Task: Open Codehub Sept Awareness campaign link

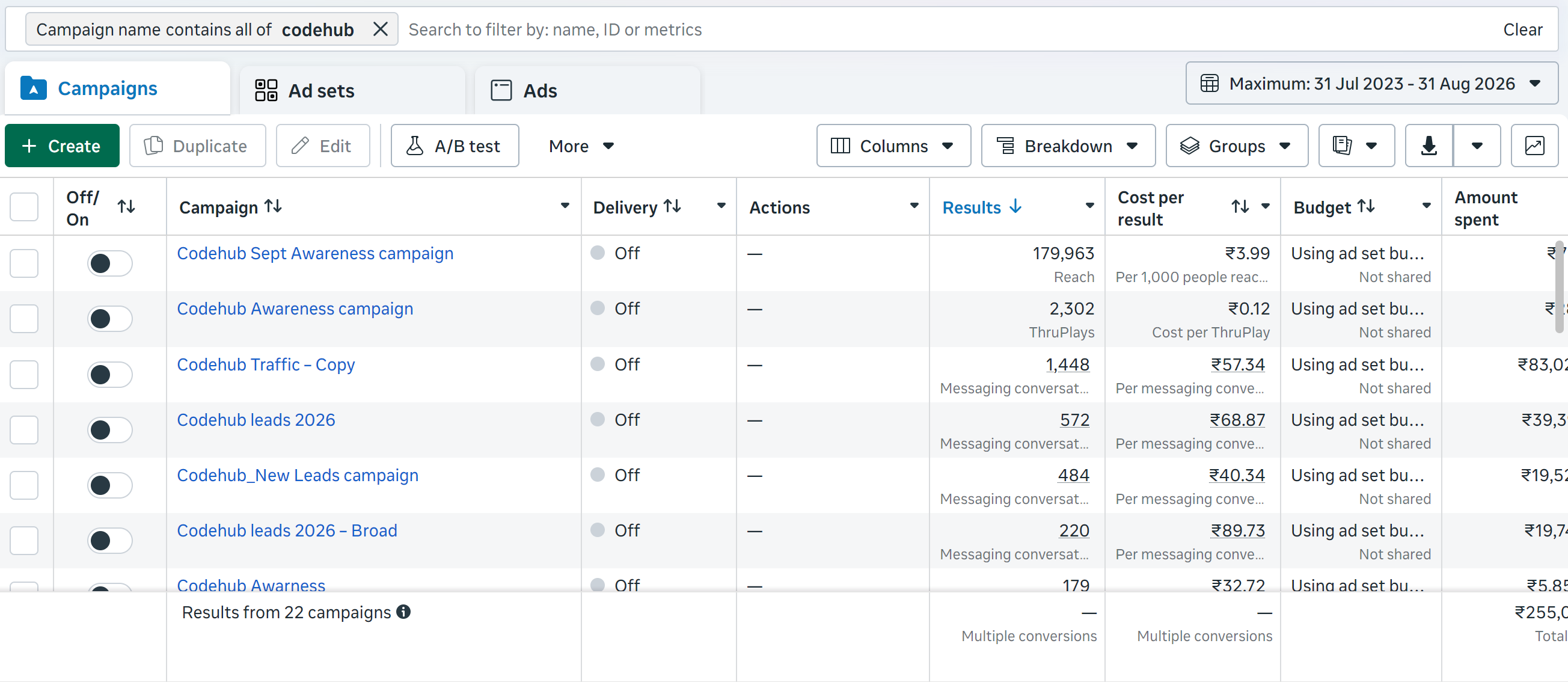Action: point(314,253)
